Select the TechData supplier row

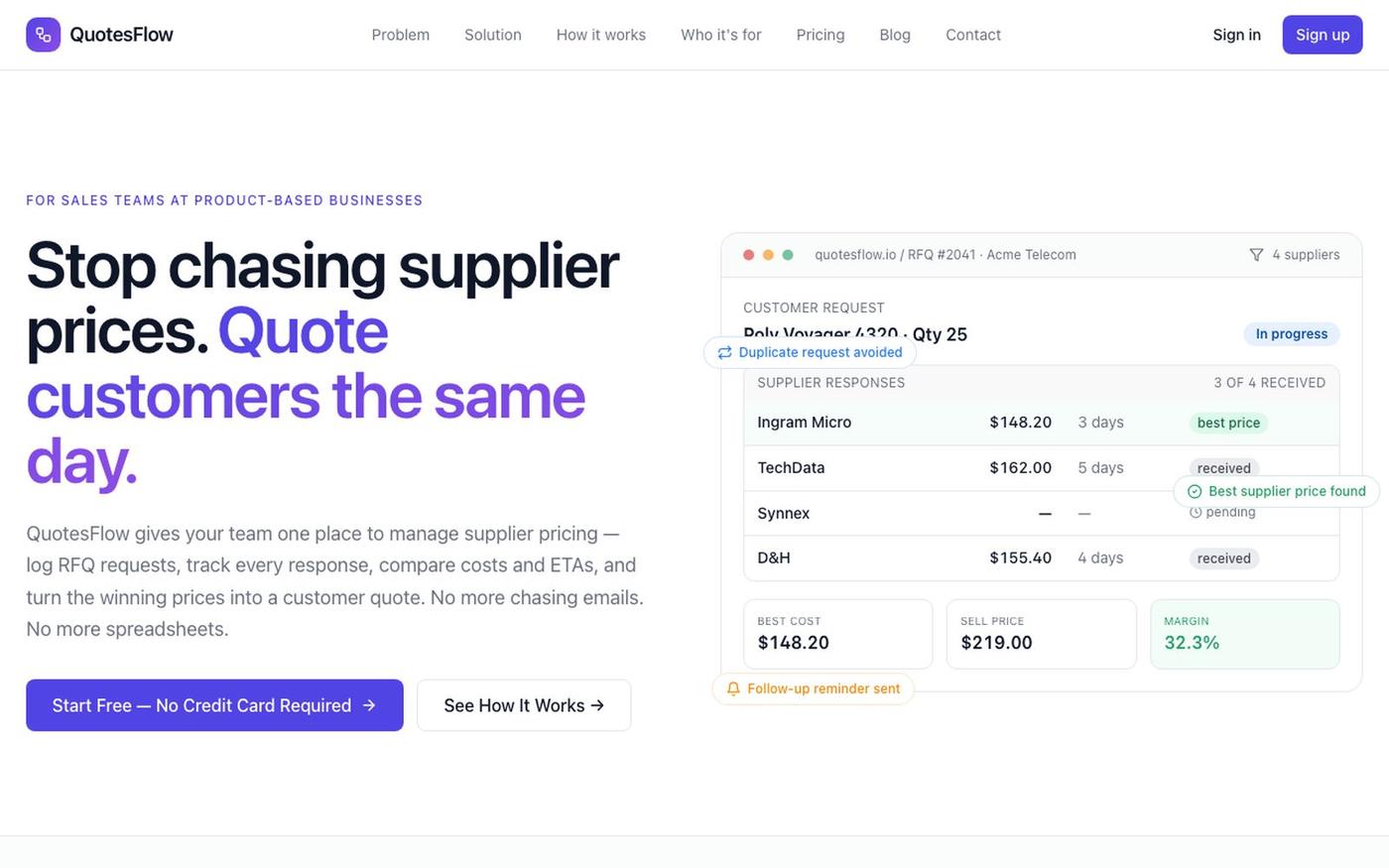click(1042, 468)
